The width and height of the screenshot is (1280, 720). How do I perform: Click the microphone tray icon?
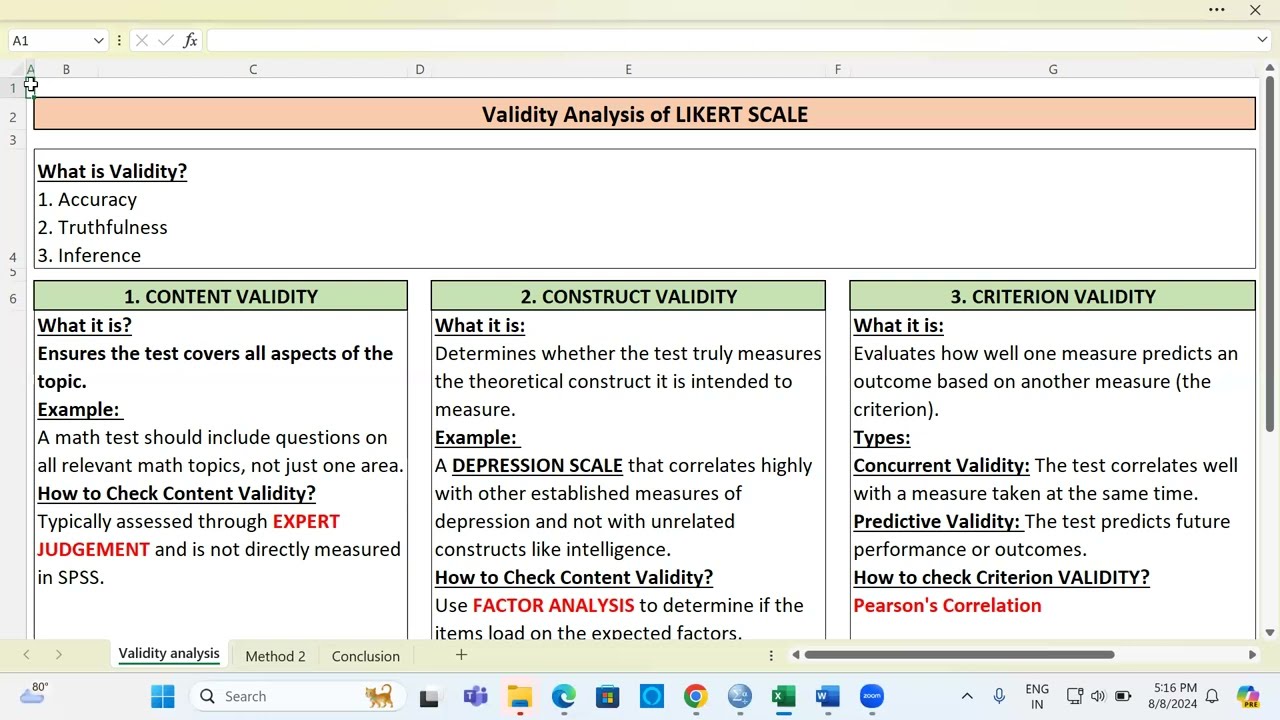point(999,696)
